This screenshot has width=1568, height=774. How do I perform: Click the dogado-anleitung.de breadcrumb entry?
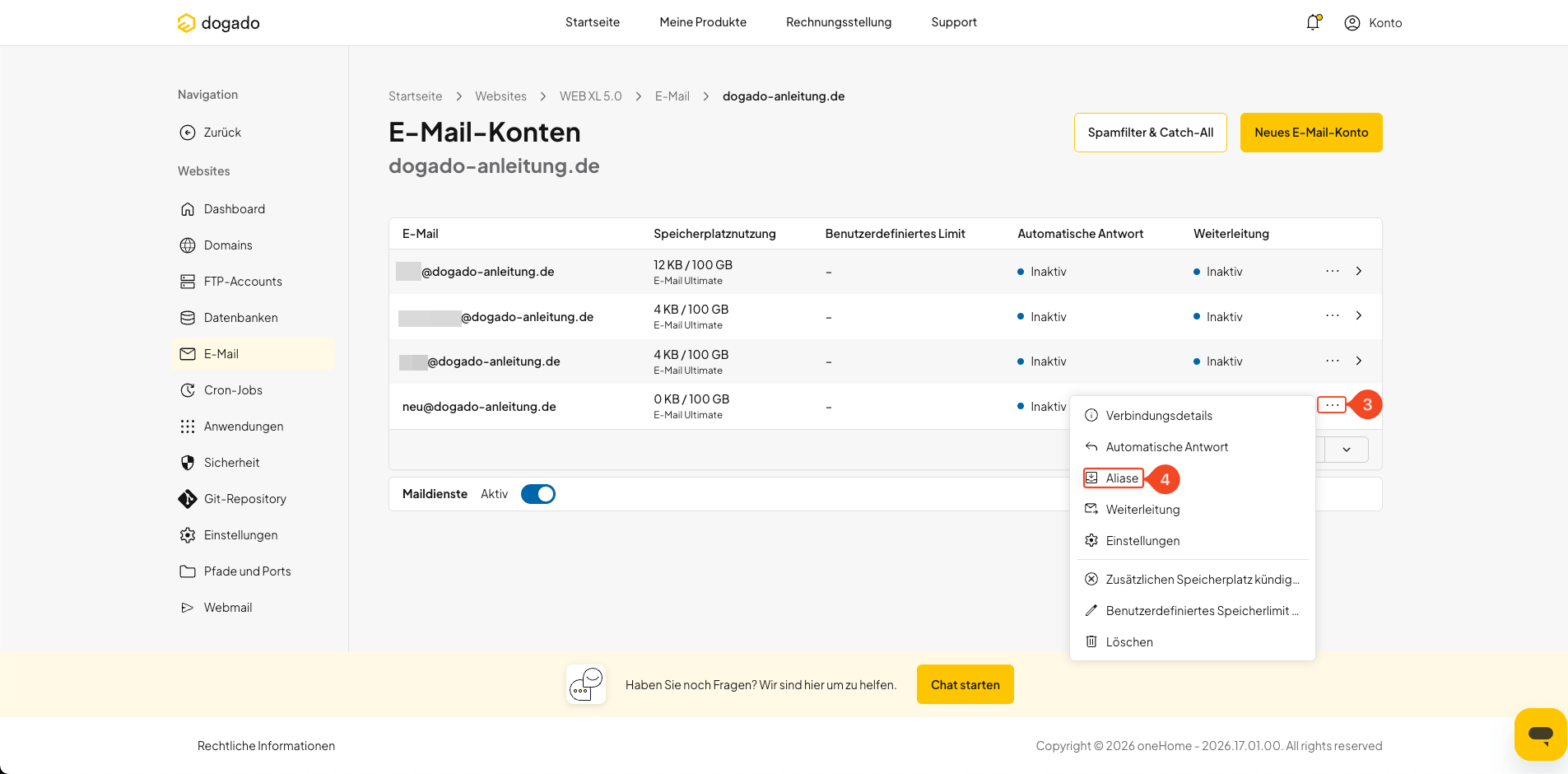pos(784,96)
